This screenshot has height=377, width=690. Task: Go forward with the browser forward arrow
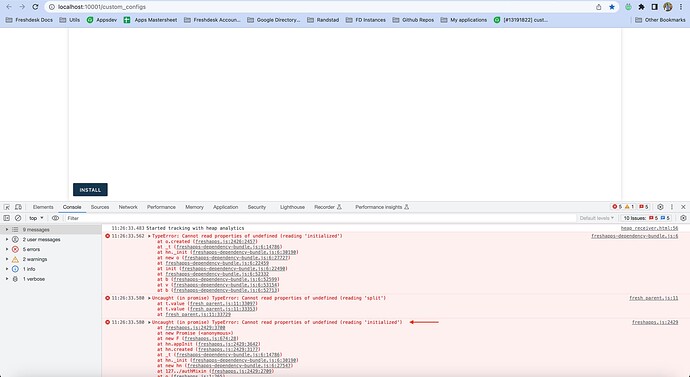(x=22, y=7)
